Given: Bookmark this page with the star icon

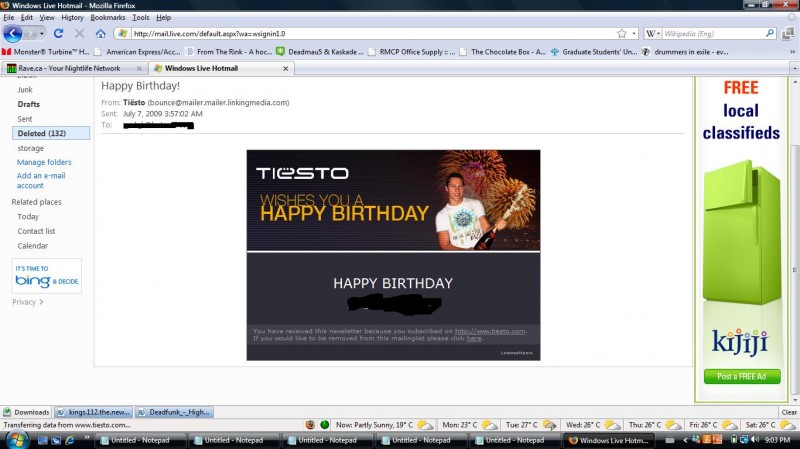Looking at the screenshot, I should pos(621,34).
